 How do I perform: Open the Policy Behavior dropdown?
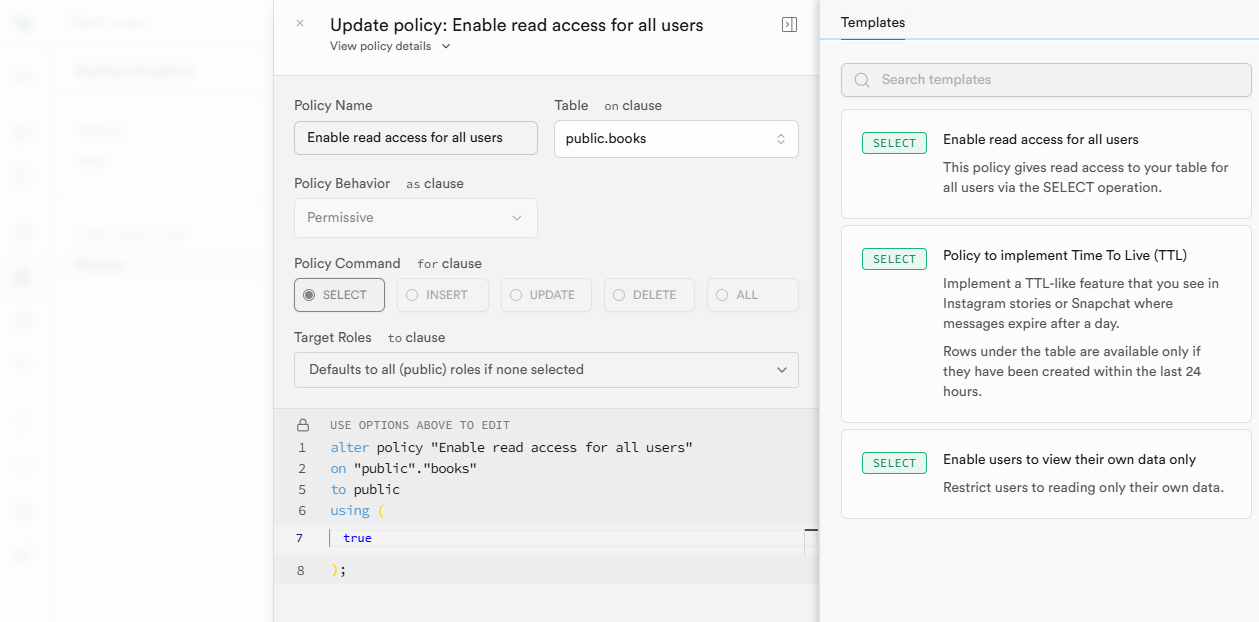(x=415, y=217)
